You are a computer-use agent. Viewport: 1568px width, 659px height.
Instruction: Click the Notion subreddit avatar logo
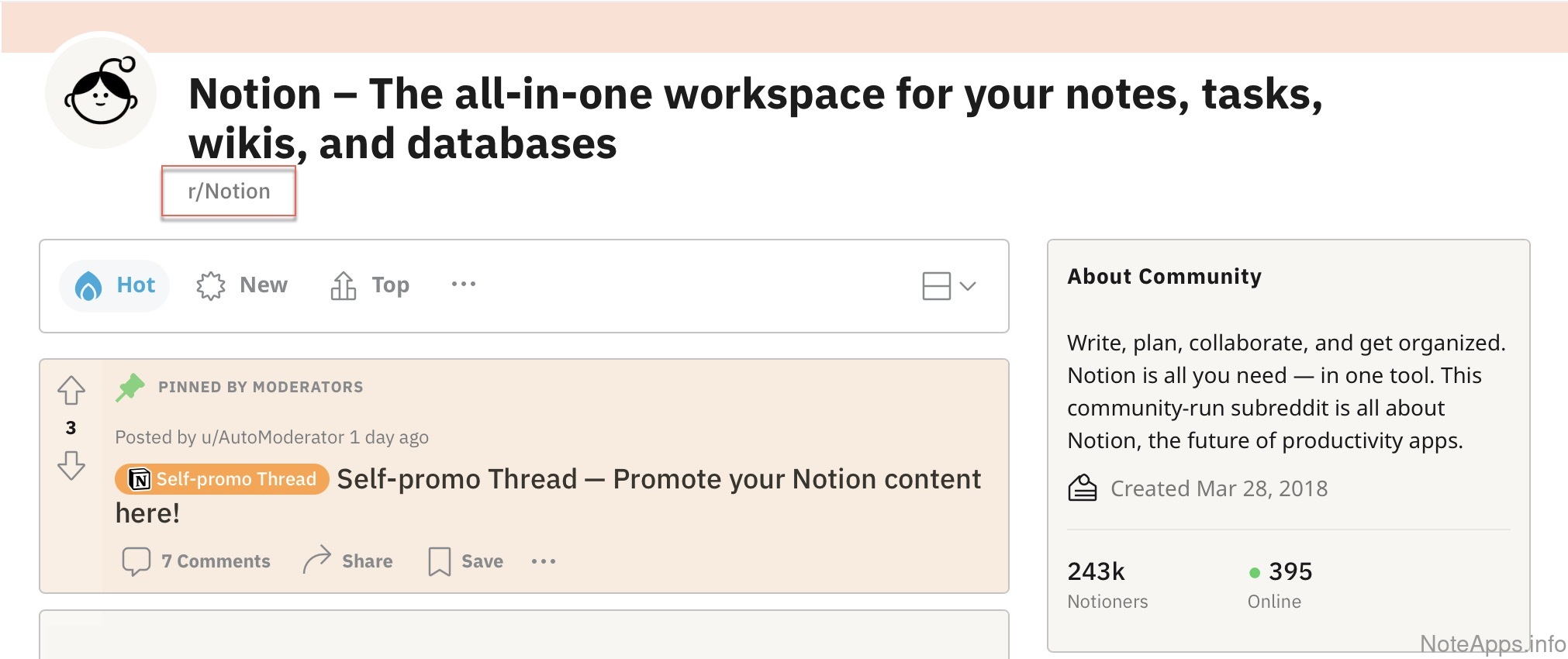101,91
